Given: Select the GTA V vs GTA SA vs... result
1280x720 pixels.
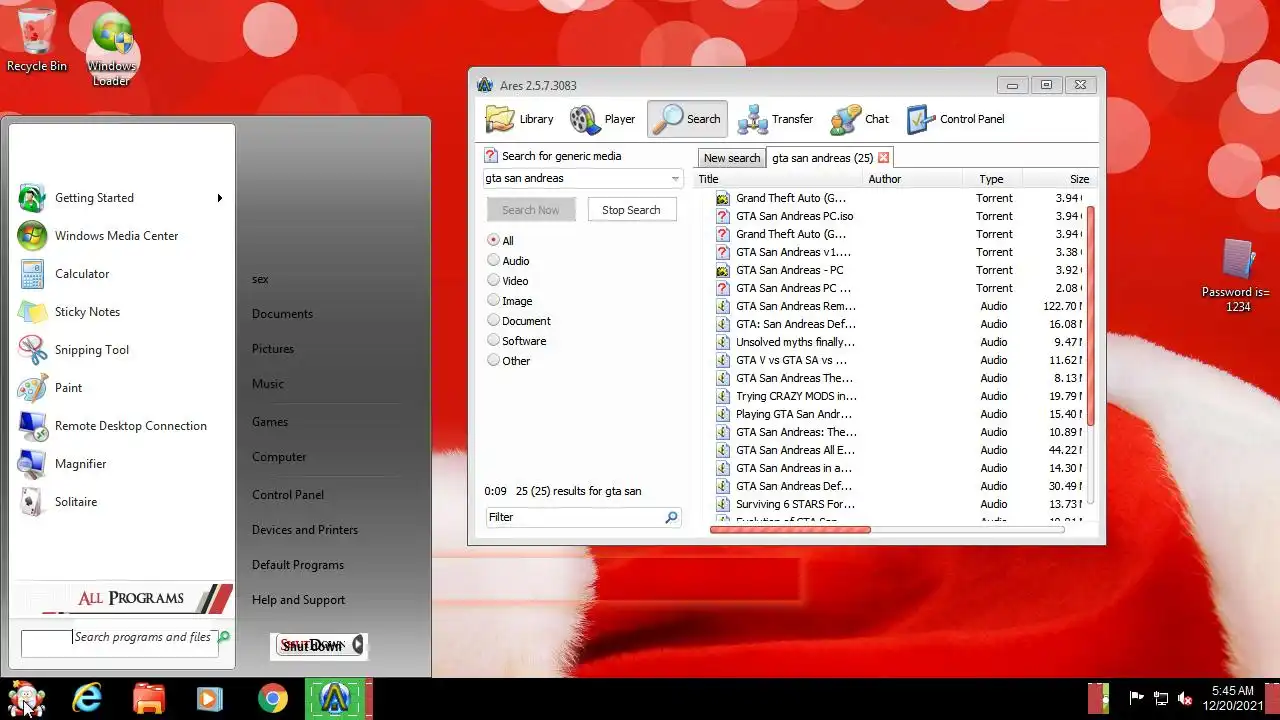Looking at the screenshot, I should (791, 360).
